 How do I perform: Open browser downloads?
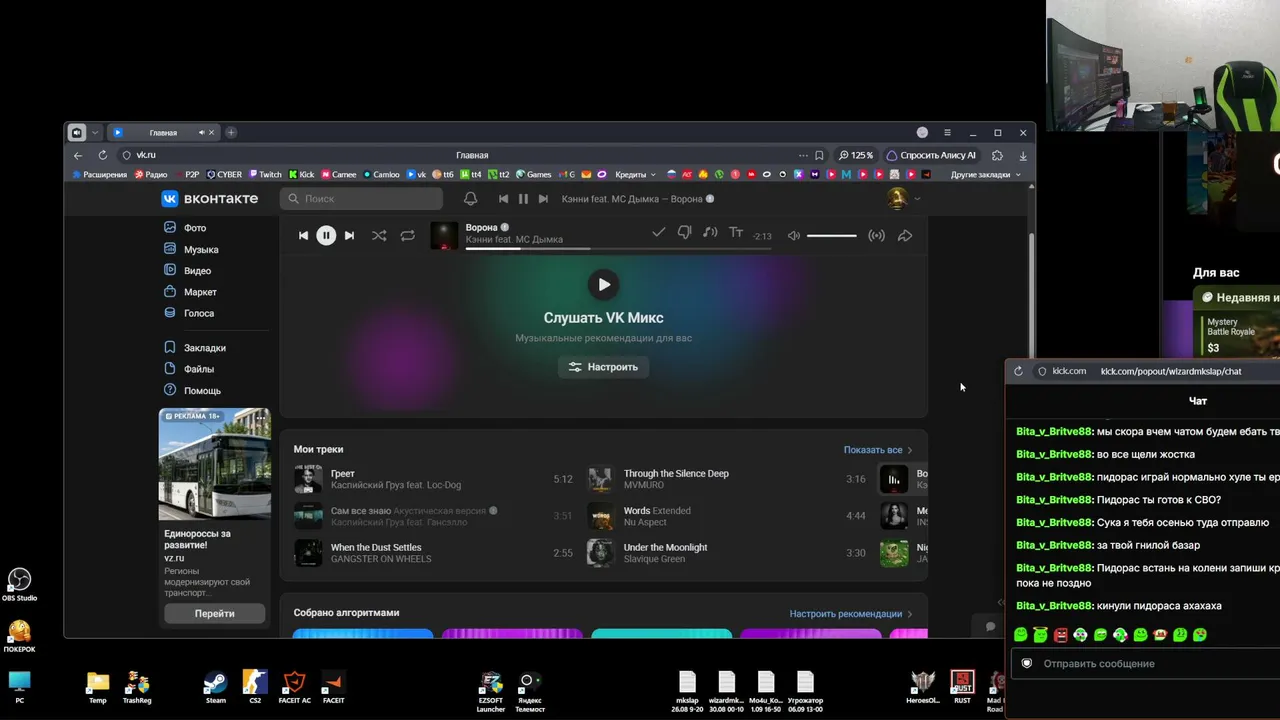click(1023, 155)
